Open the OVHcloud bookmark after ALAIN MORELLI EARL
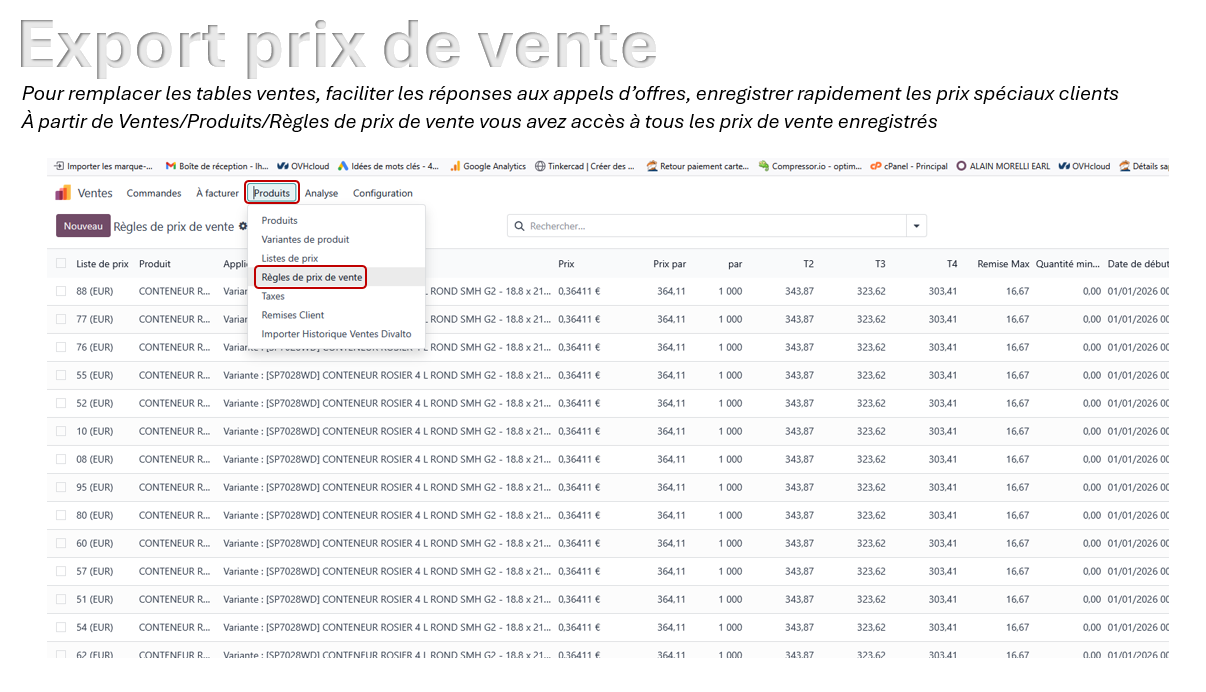Viewport: 1206px width, 692px height. (x=1084, y=166)
